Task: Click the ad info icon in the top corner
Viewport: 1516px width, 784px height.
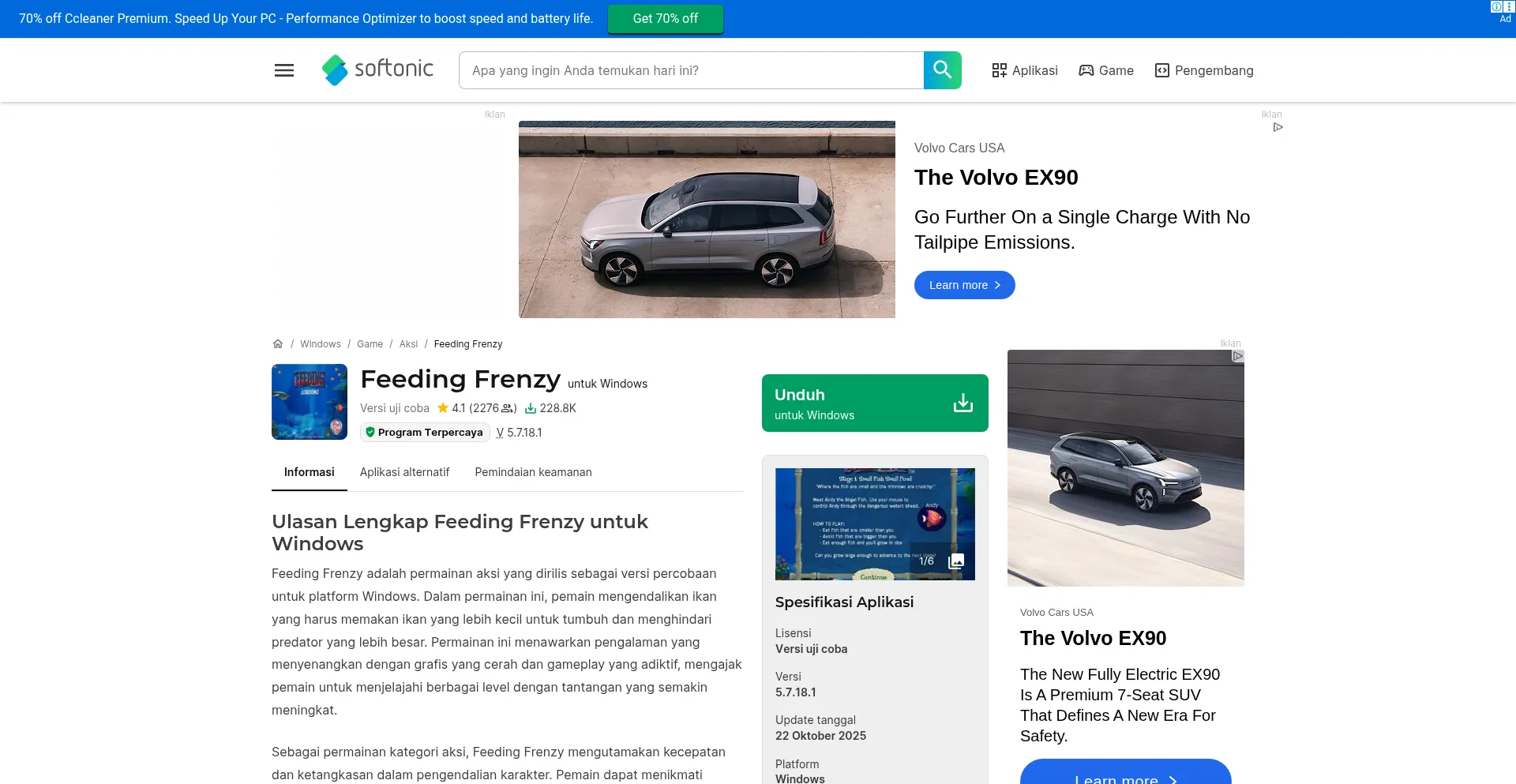Action: click(x=1496, y=6)
